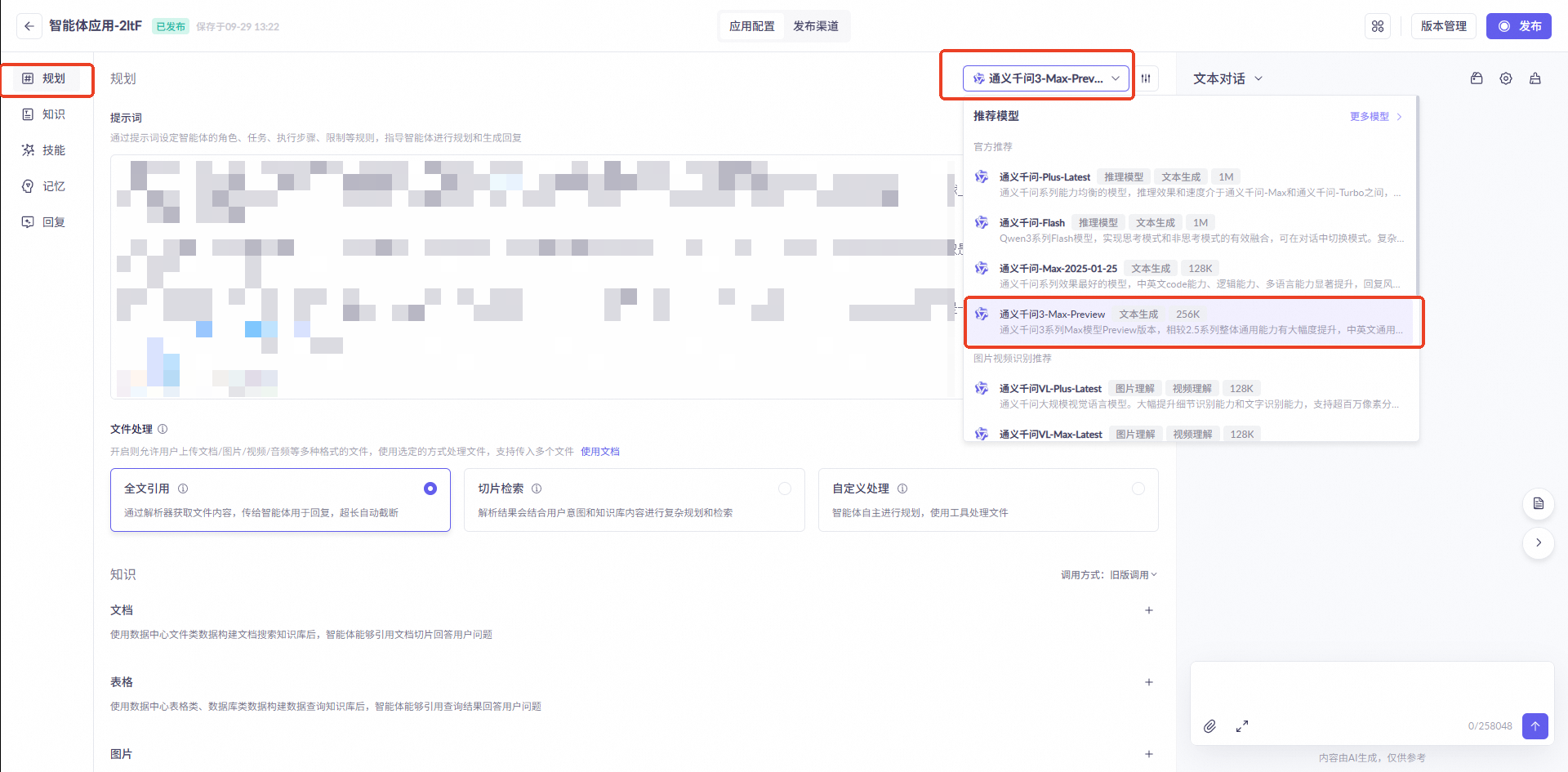
Task: Expand the chat input box
Action: pyautogui.click(x=1242, y=726)
